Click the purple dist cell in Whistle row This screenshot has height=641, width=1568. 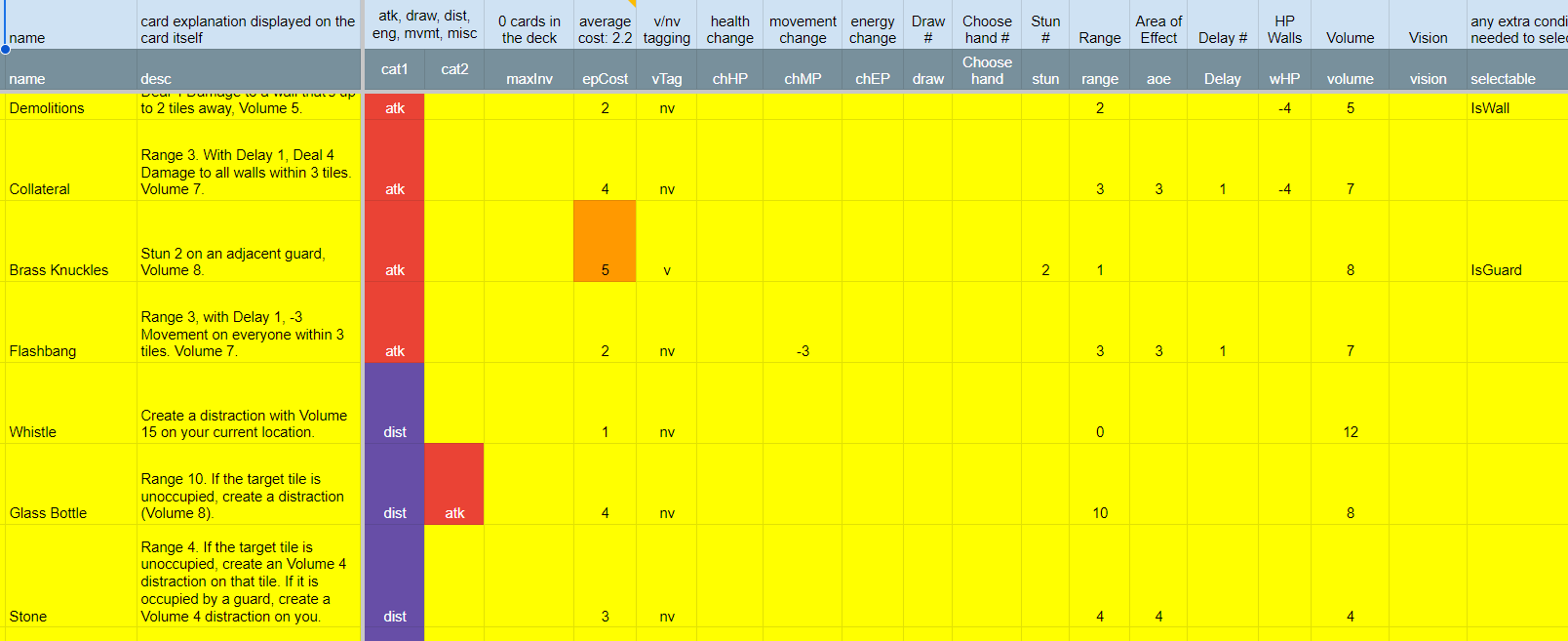coord(395,404)
